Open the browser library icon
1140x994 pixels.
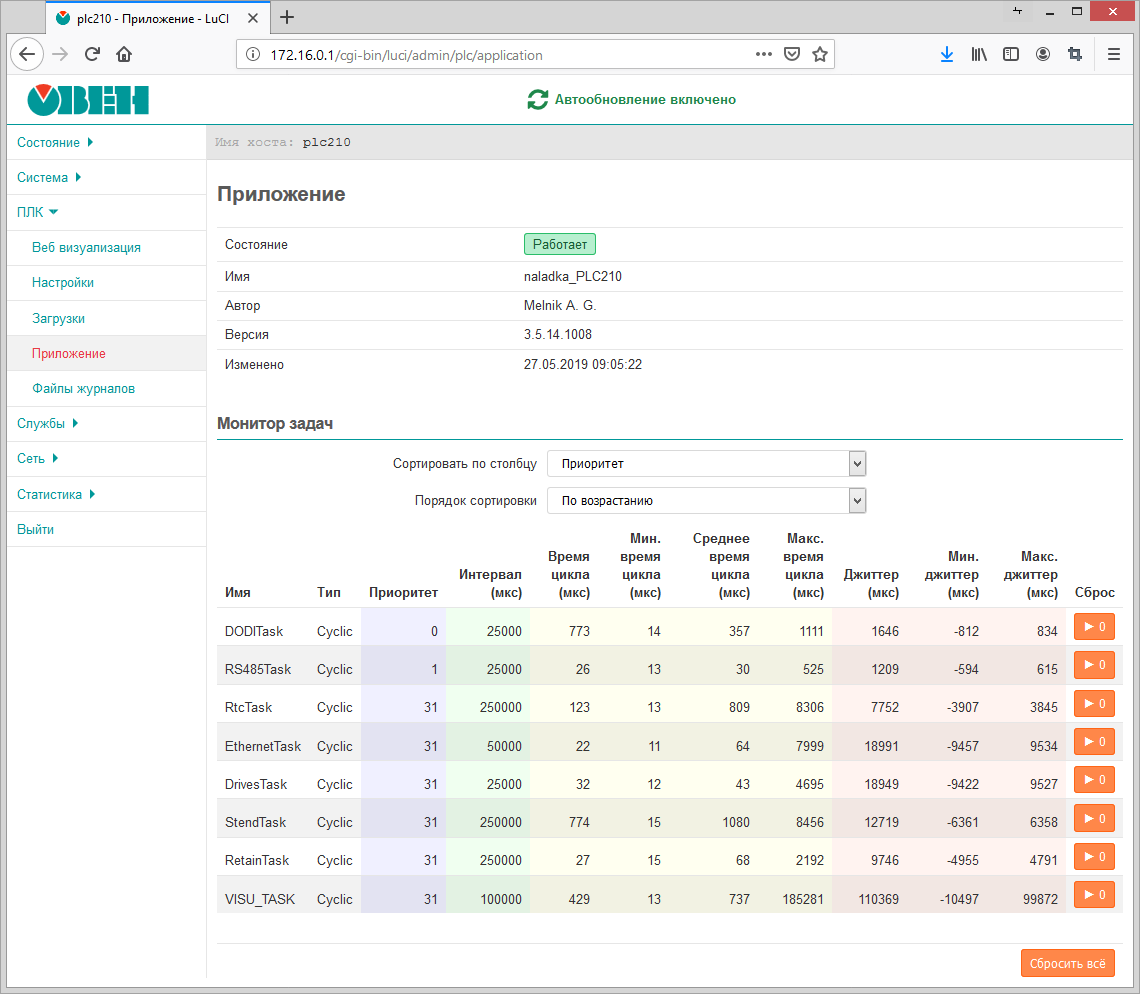(x=979, y=55)
